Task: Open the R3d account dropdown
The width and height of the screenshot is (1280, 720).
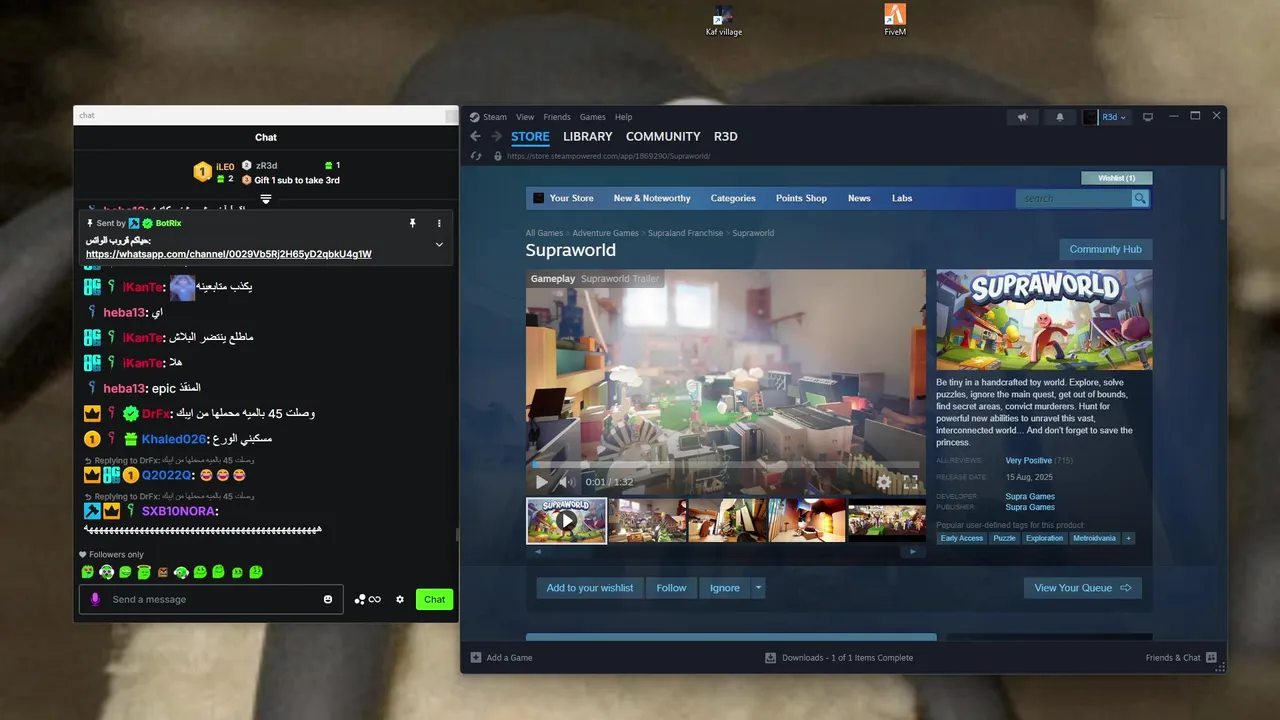Action: (x=1113, y=117)
